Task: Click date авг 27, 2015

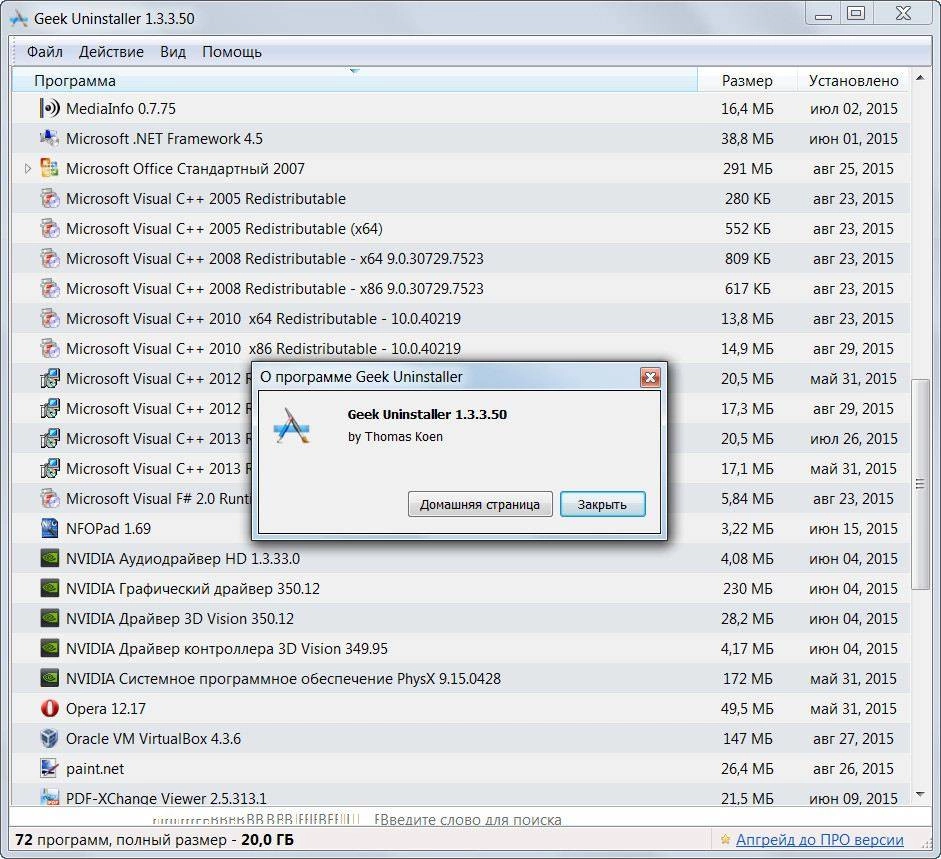Action: (x=853, y=739)
